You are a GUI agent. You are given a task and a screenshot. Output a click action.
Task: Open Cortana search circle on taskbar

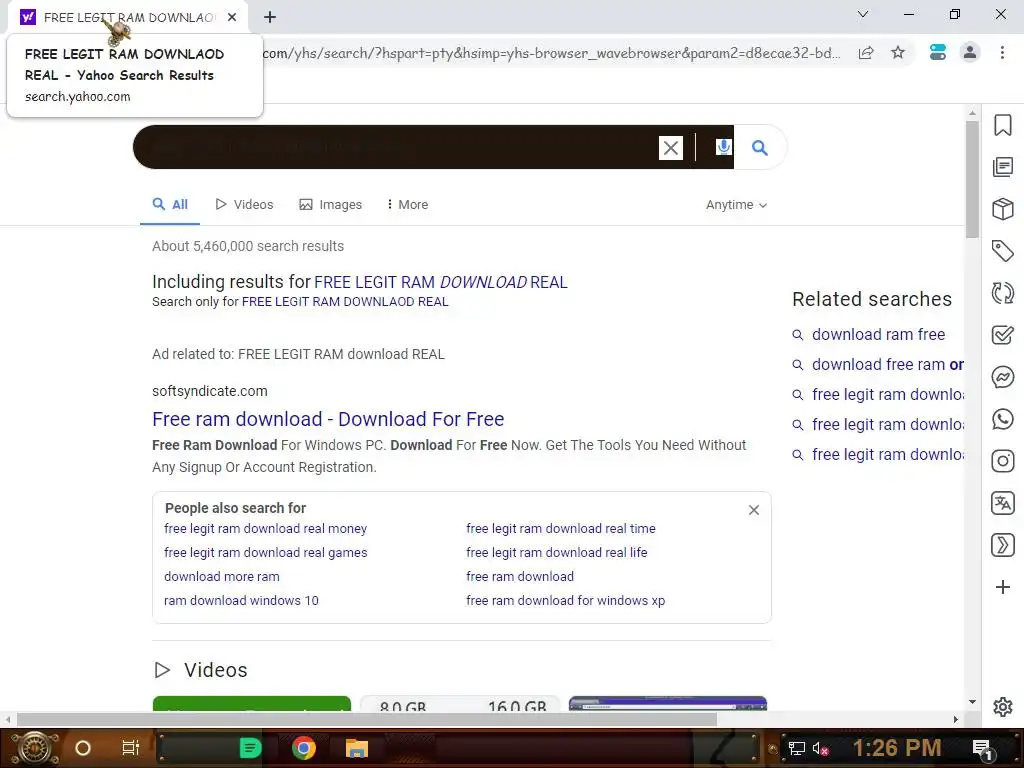click(83, 748)
